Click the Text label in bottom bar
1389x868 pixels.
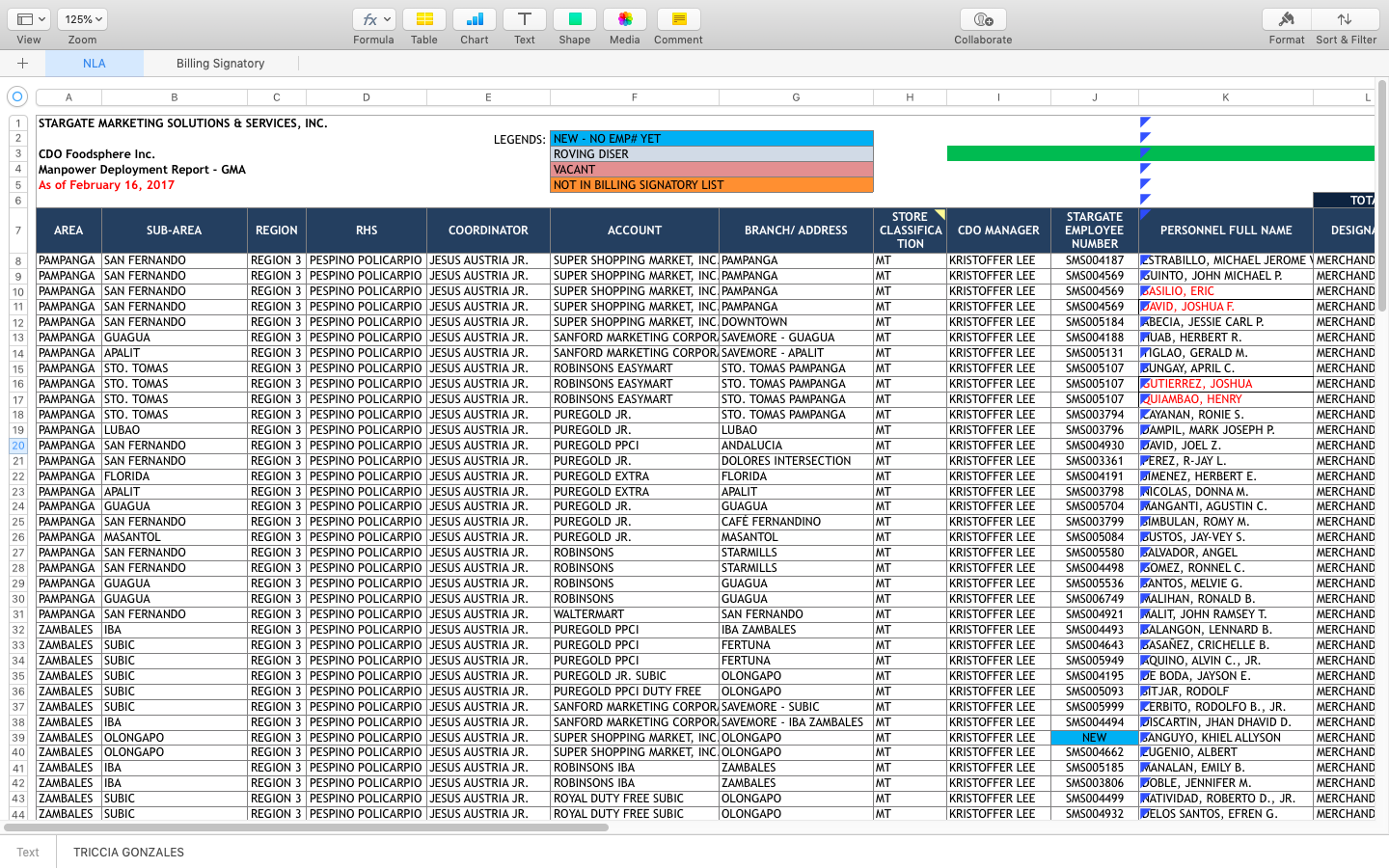(28, 853)
